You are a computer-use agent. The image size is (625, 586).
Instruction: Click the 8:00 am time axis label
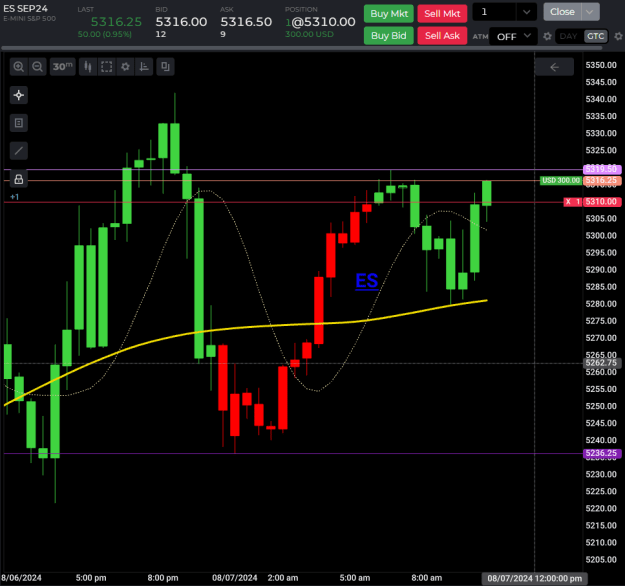click(426, 578)
